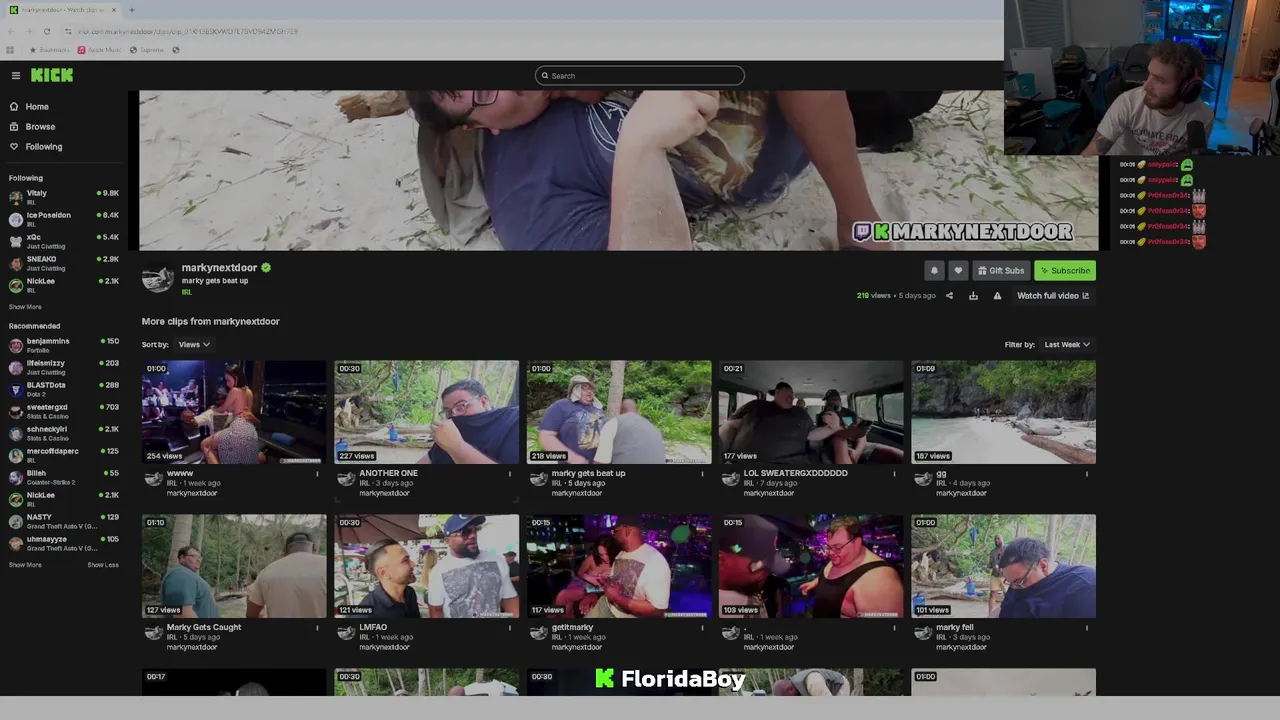The width and height of the screenshot is (1280, 720).
Task: Open the wwww clip thumbnail
Action: click(x=234, y=412)
